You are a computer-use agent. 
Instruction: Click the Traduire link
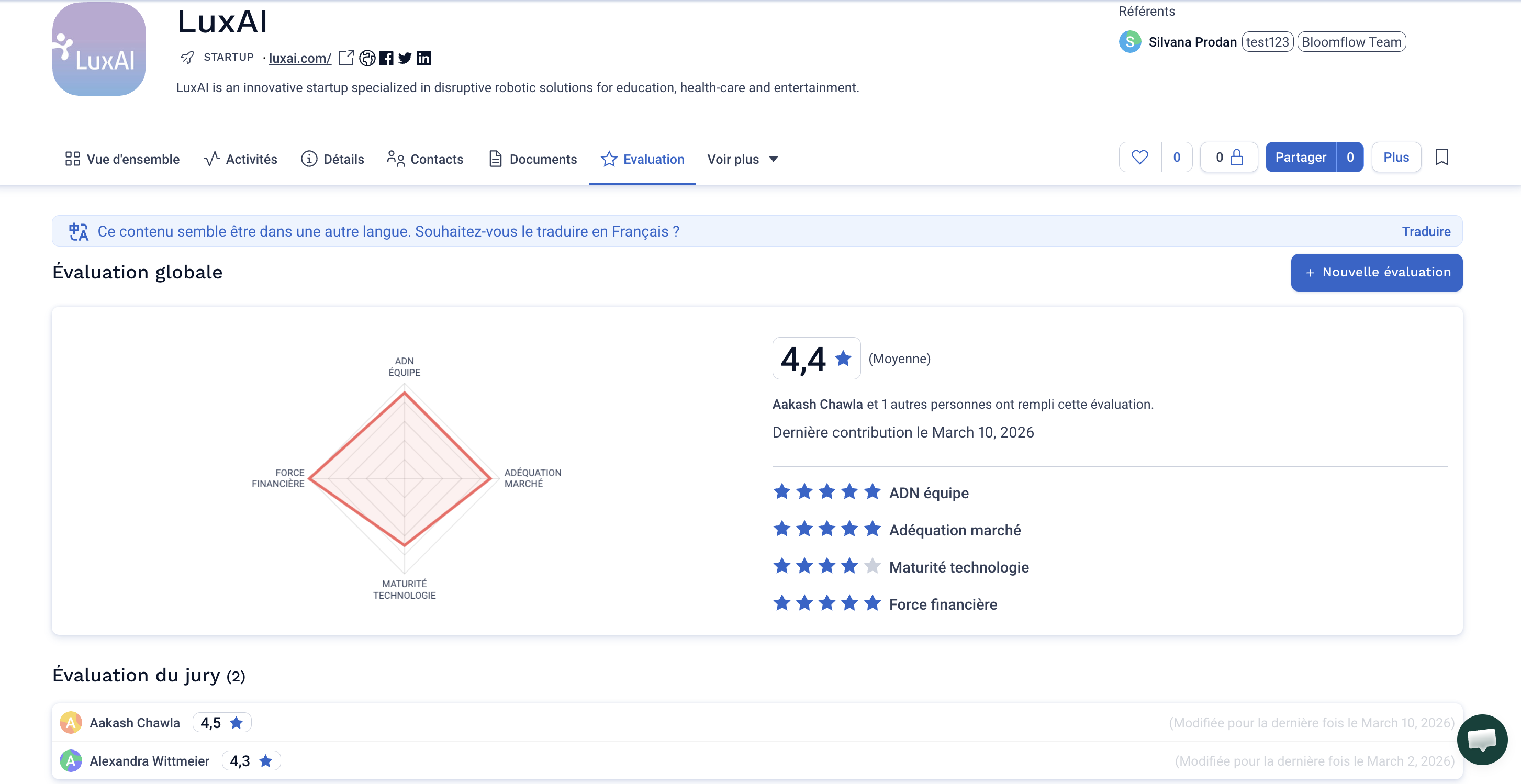(1426, 231)
